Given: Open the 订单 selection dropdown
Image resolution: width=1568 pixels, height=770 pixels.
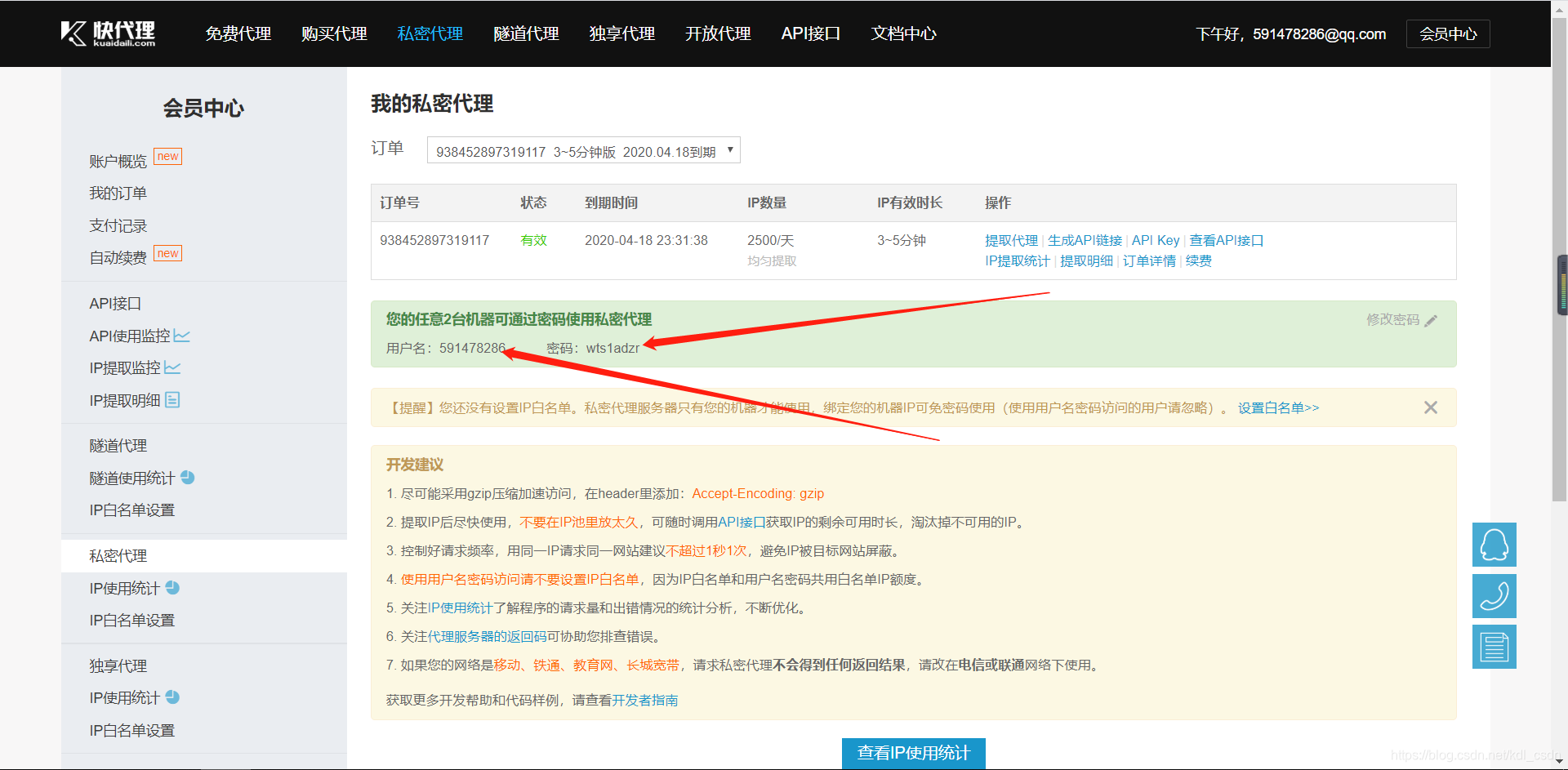Looking at the screenshot, I should 584,150.
